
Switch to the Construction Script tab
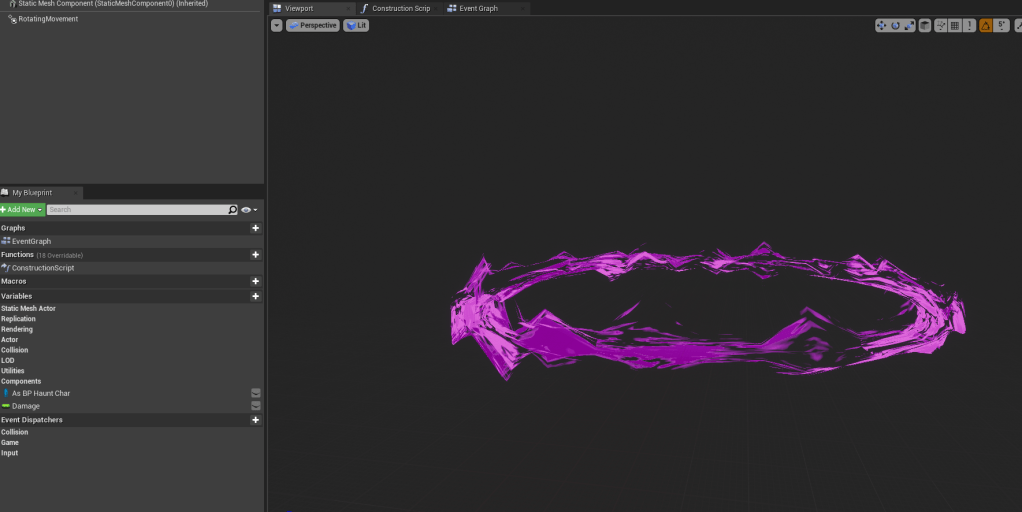400,8
